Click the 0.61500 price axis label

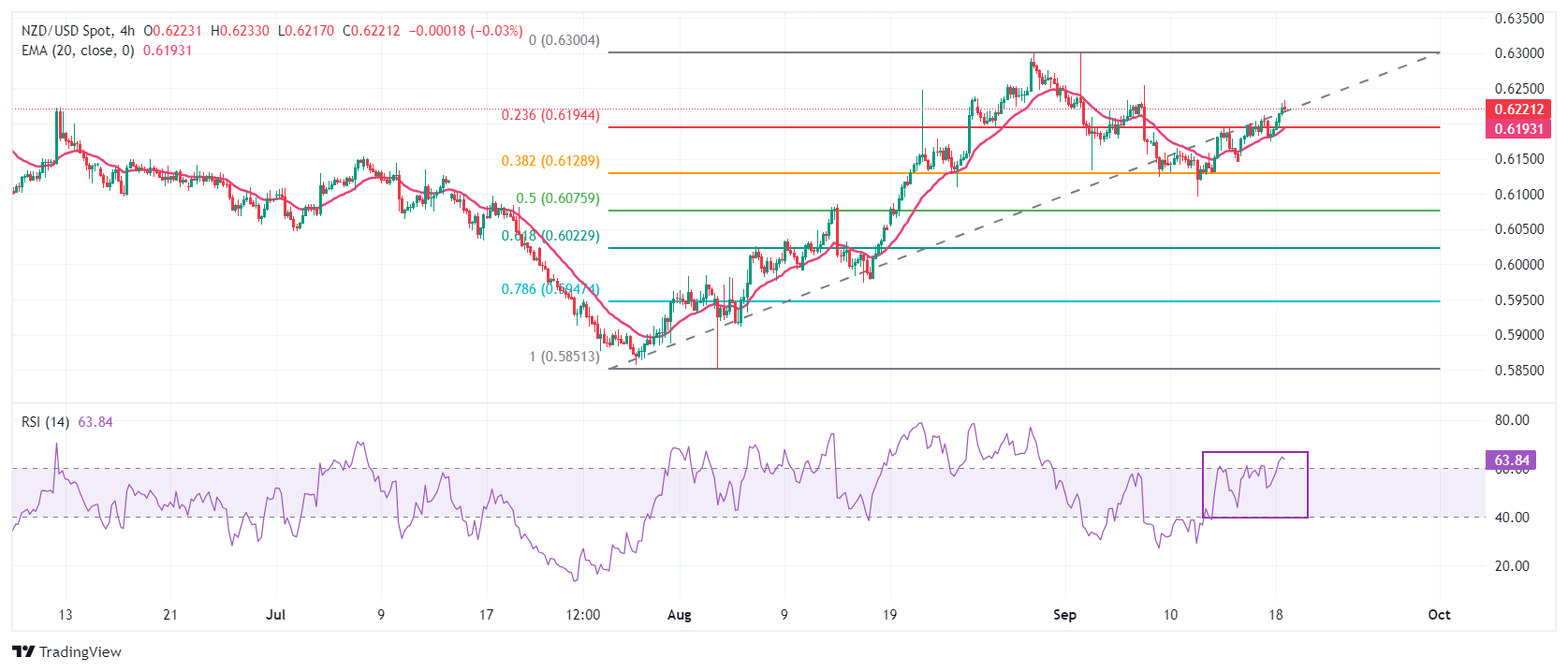click(1518, 159)
